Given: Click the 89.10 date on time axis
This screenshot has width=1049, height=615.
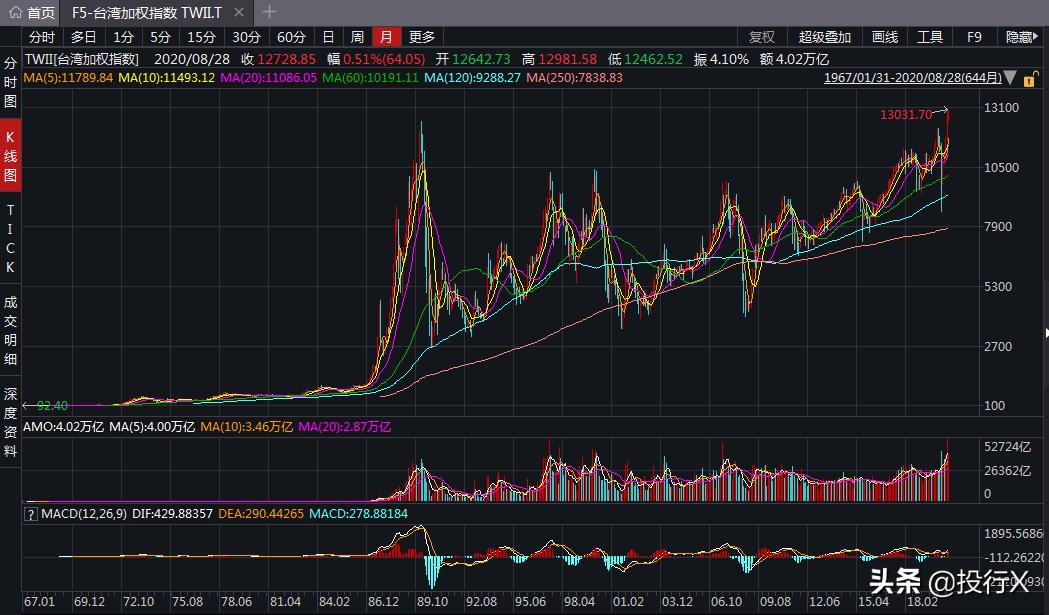Looking at the screenshot, I should 432,602.
